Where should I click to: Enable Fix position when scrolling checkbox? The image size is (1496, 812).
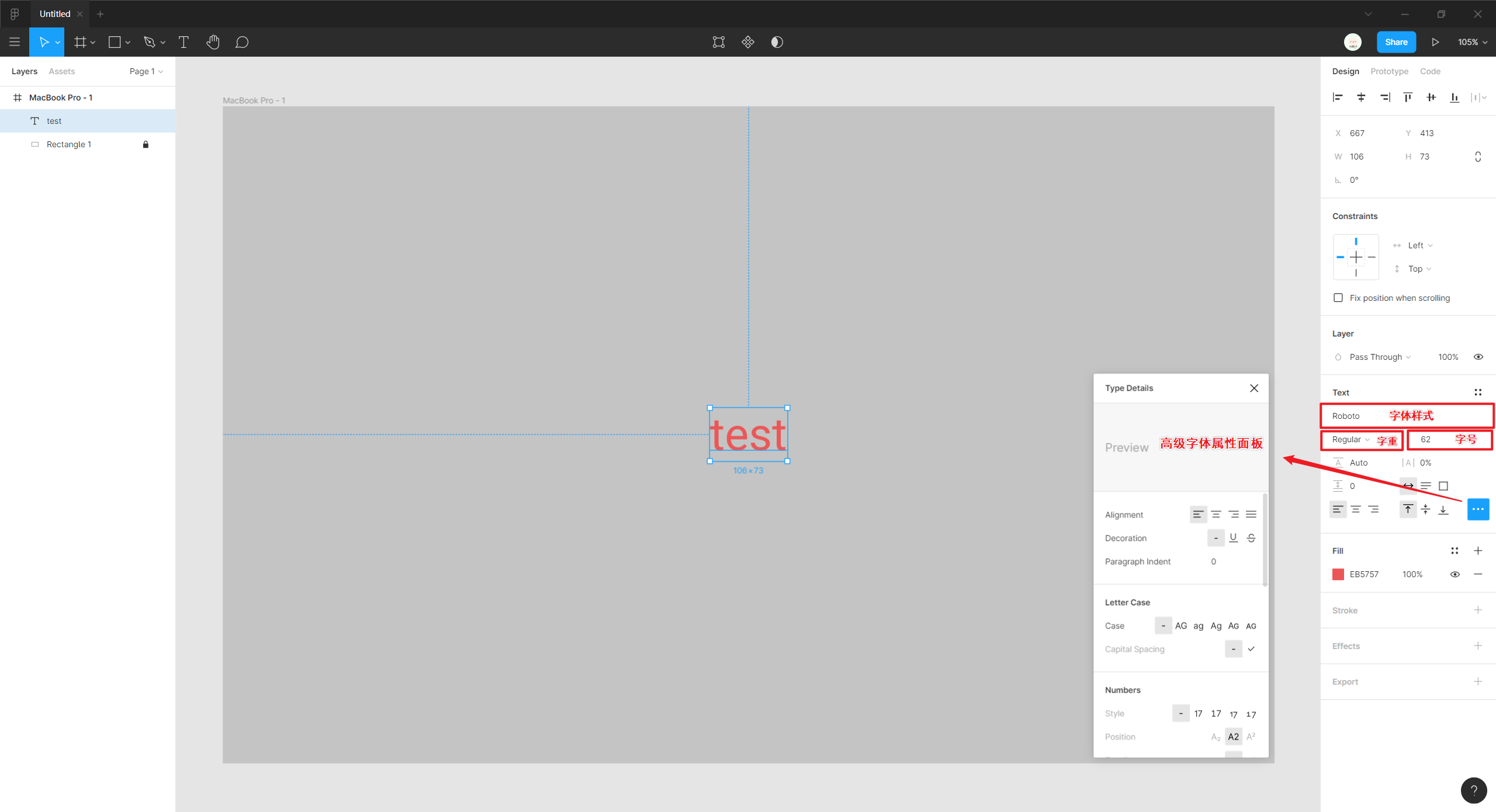click(1338, 298)
